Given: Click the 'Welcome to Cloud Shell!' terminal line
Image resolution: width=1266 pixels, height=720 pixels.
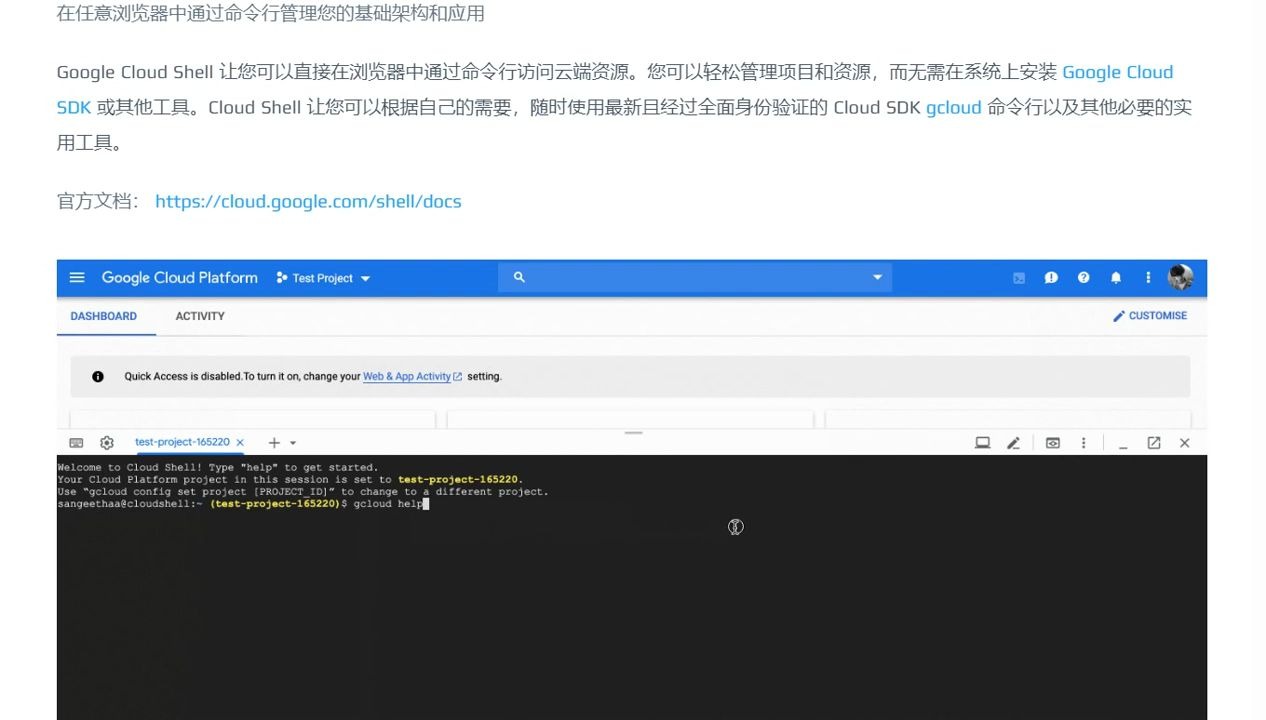Looking at the screenshot, I should coord(218,467).
